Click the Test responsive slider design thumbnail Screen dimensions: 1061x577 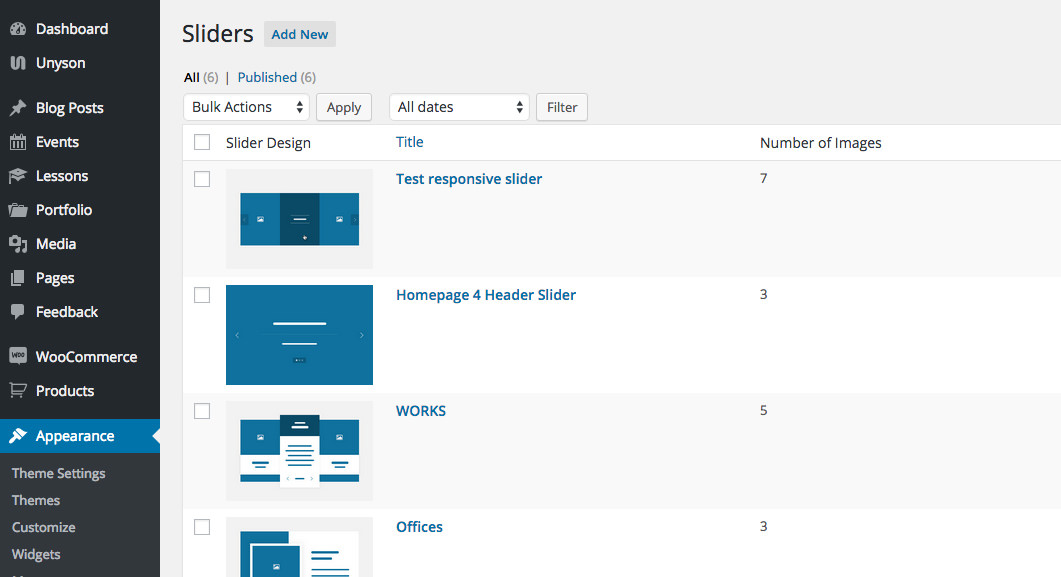299,219
